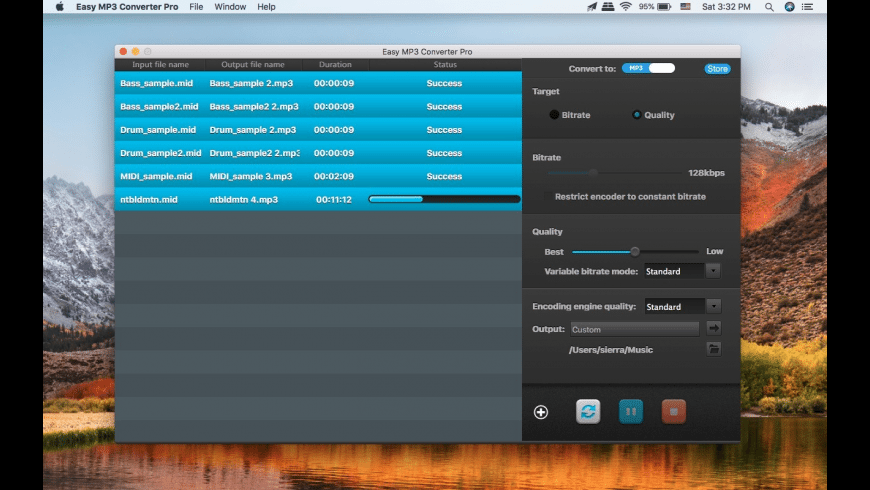This screenshot has width=870, height=490.
Task: Click the Wi-Fi icon in the menu bar
Action: 626,7
